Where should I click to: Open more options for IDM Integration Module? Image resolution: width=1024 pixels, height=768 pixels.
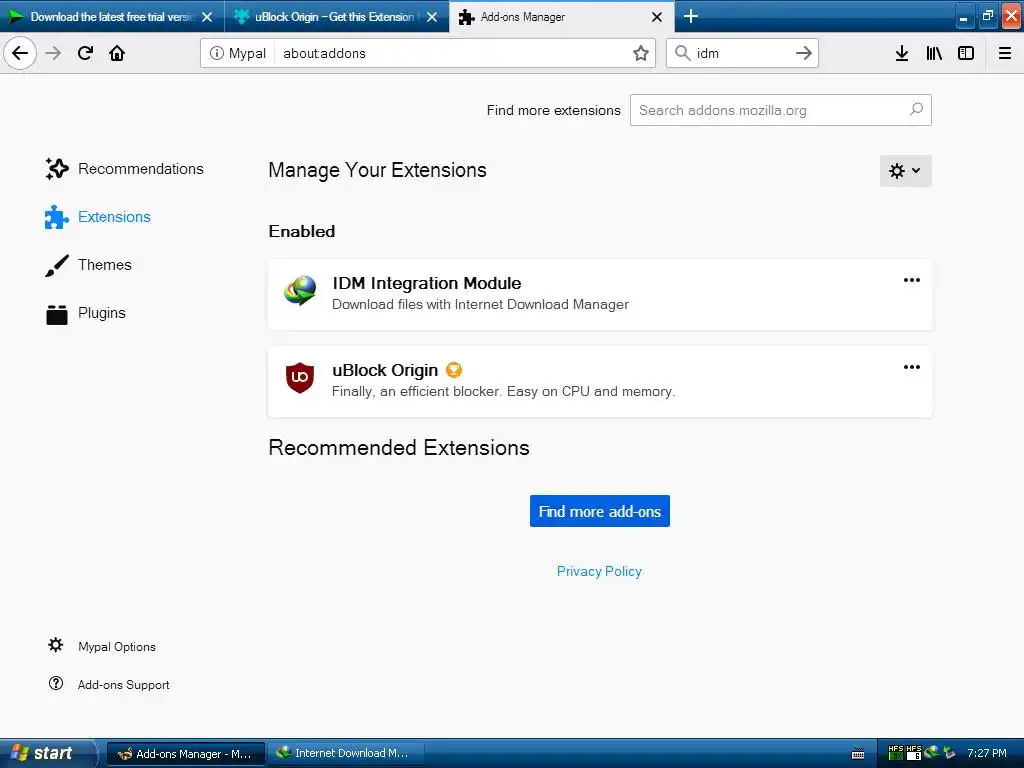[x=912, y=280]
